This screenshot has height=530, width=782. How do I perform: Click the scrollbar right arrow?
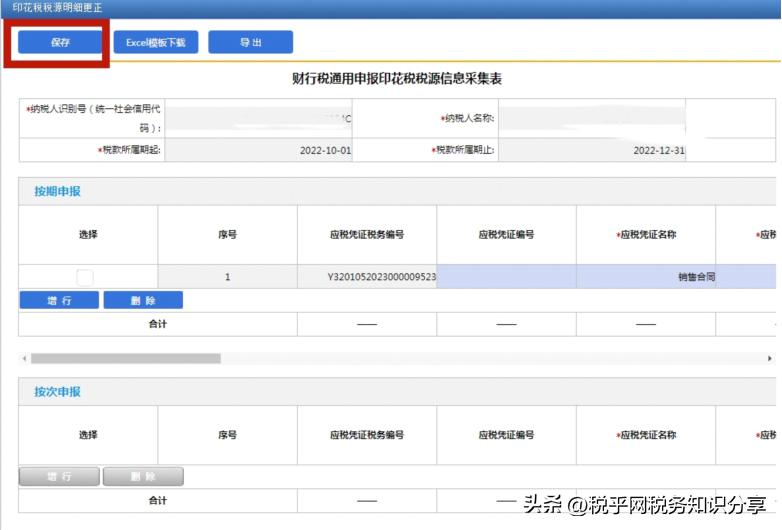point(770,358)
